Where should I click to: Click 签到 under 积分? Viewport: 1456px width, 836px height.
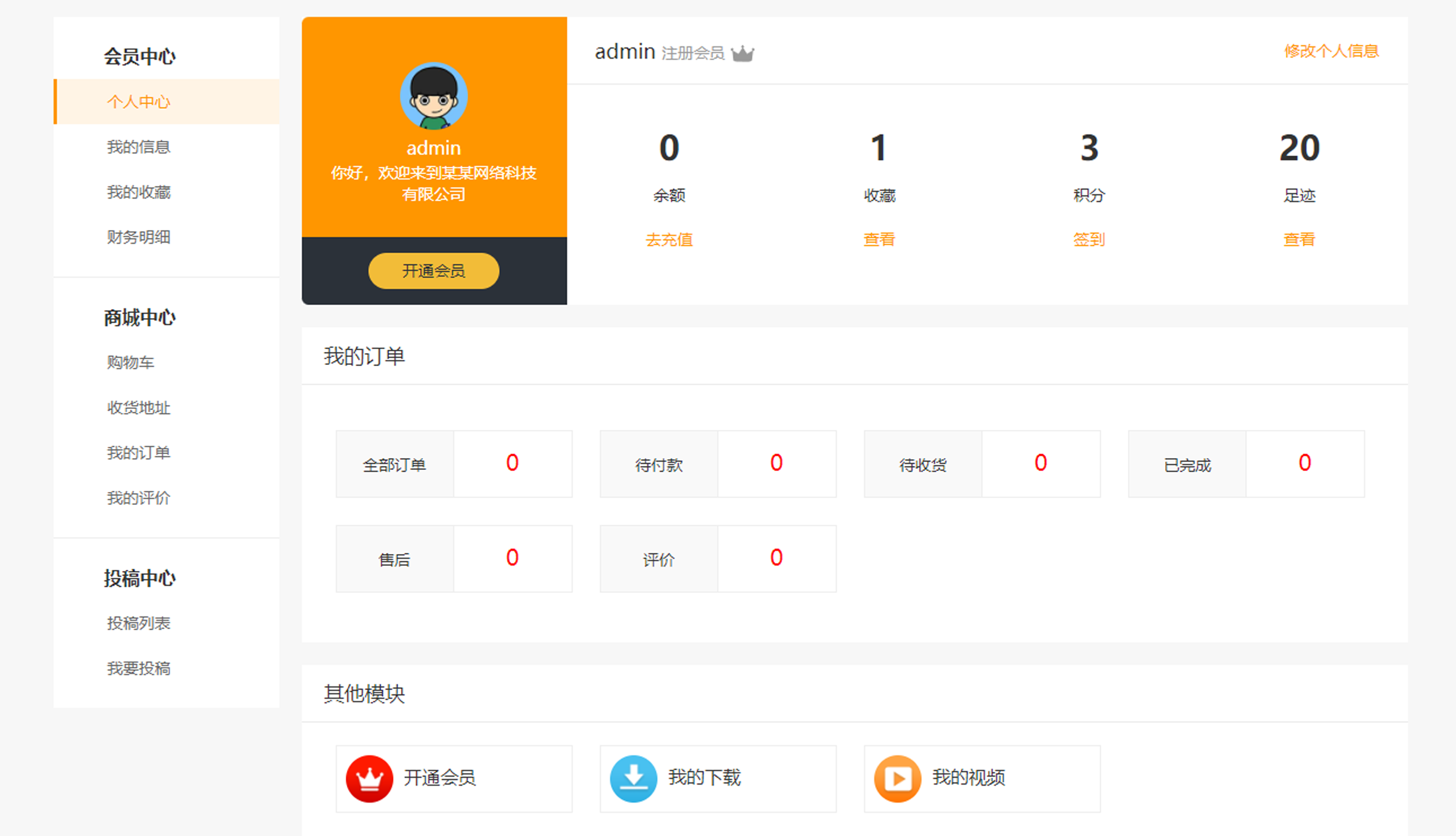pos(1089,239)
